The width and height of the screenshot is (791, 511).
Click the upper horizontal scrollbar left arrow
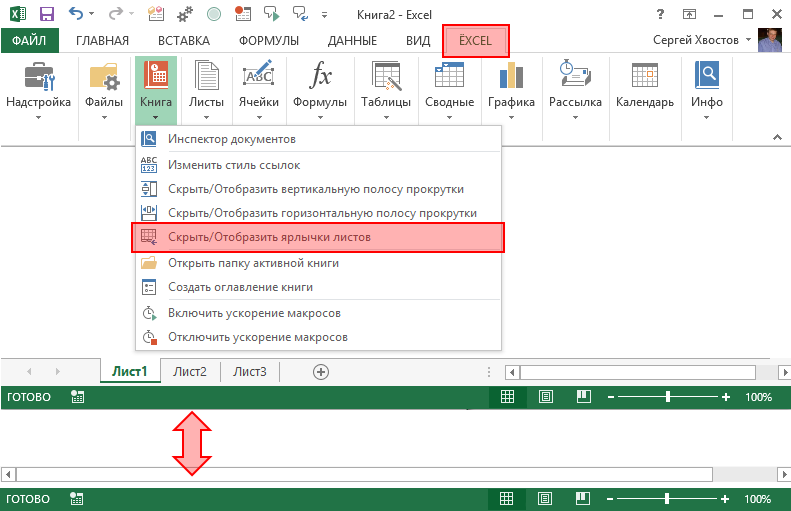[512, 372]
